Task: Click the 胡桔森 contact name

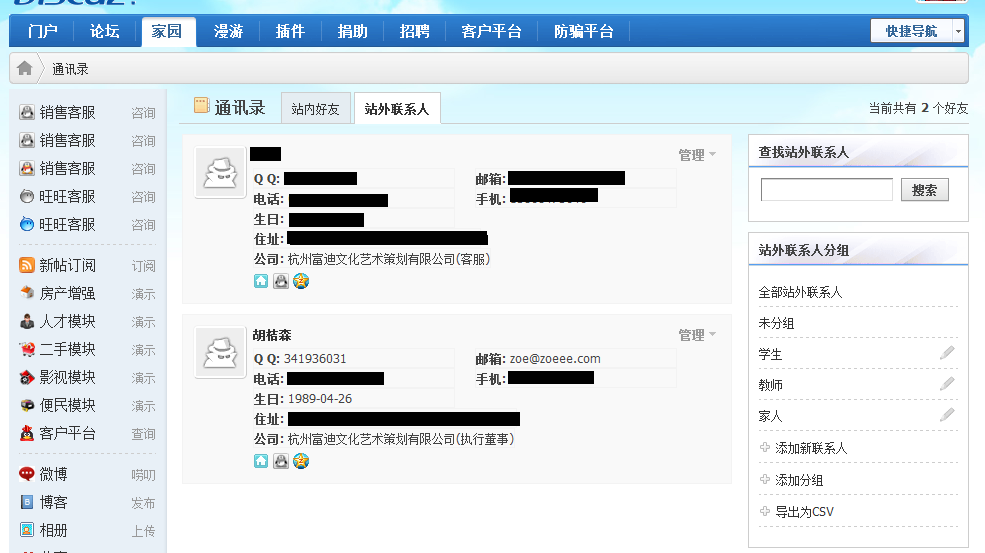Action: tap(272, 335)
